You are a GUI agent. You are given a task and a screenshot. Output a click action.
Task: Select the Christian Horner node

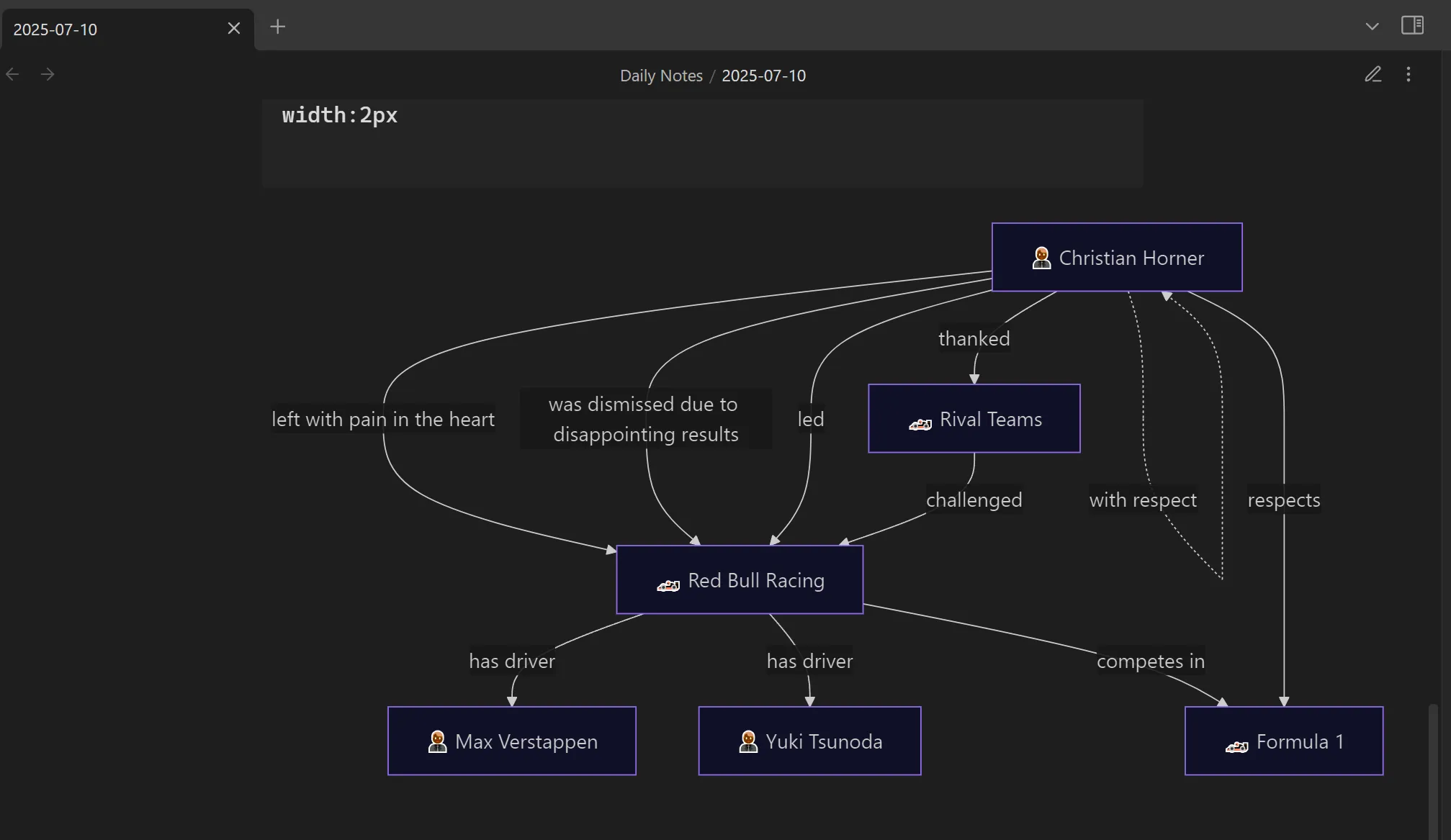point(1117,257)
